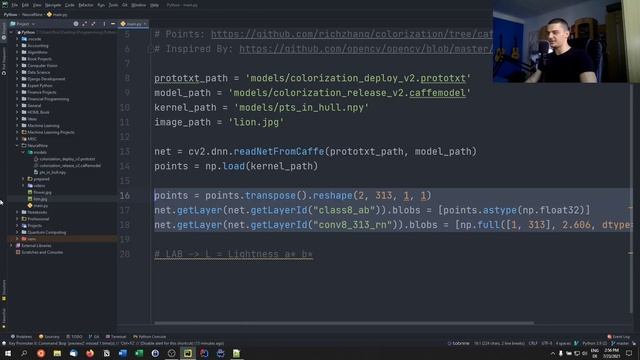Open Project panel options menu icon
The height and width of the screenshot is (360, 640).
pos(104,24)
